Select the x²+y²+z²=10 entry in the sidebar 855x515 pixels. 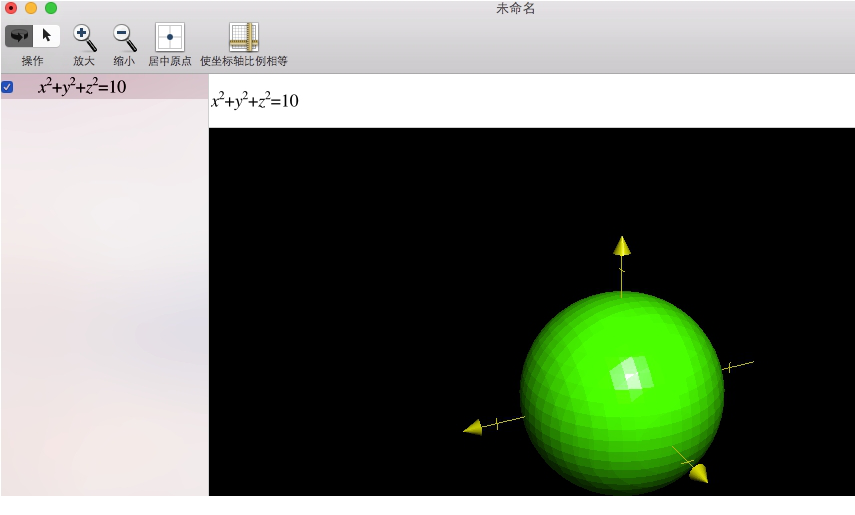point(82,87)
